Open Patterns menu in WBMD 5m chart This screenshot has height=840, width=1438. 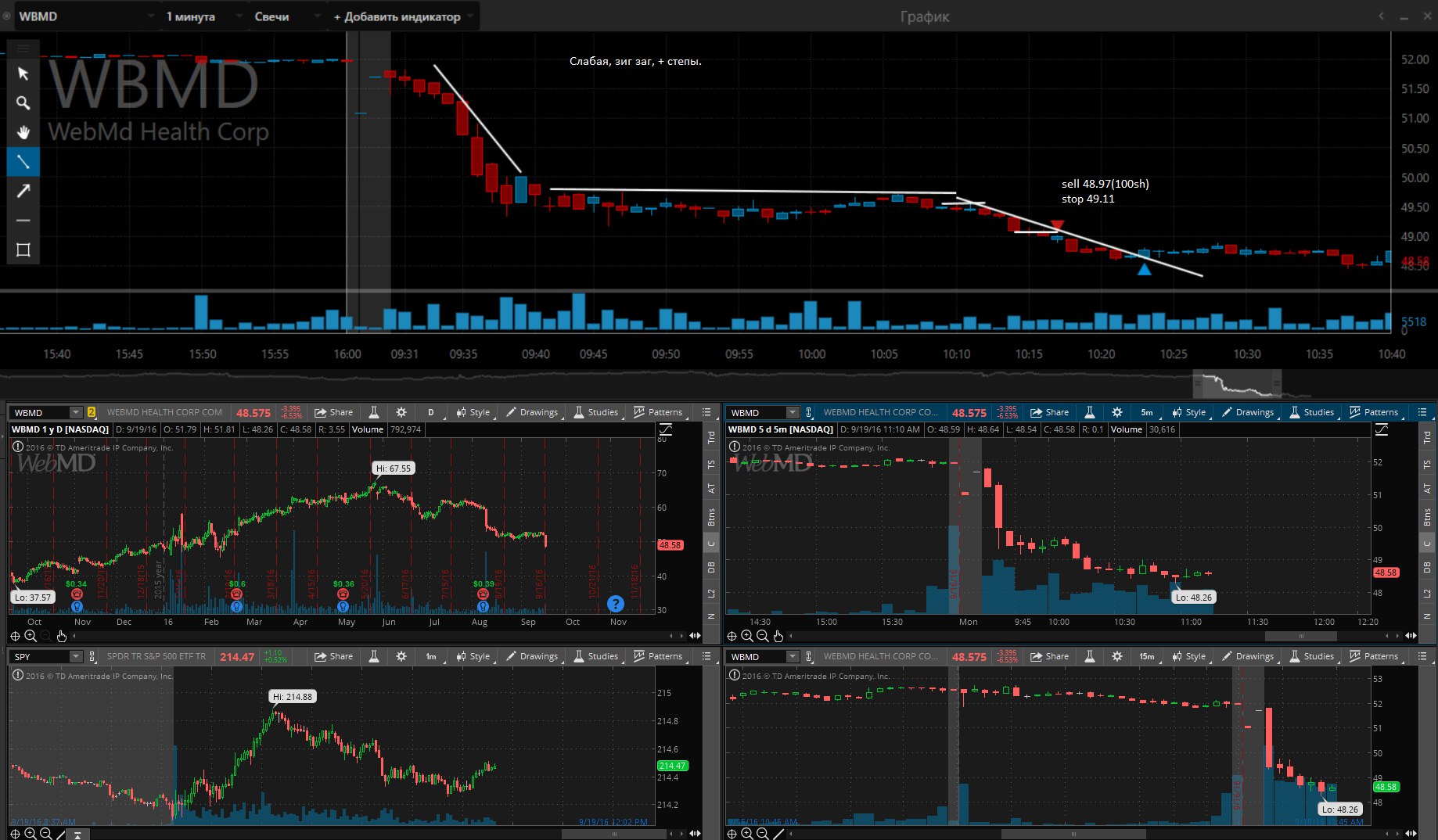pos(1374,412)
